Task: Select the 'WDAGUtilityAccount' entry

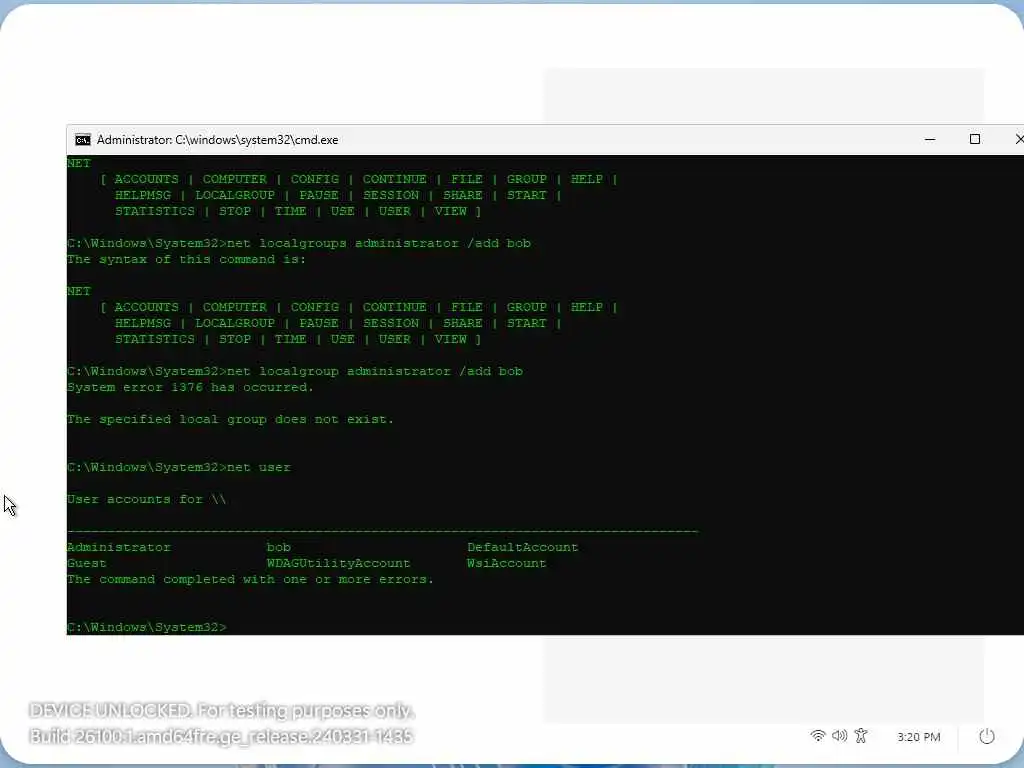Action: (x=338, y=563)
